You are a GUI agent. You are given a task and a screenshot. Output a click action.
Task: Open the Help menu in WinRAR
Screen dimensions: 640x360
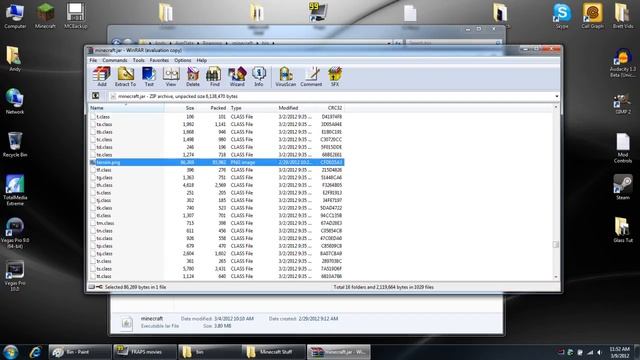tap(202, 60)
